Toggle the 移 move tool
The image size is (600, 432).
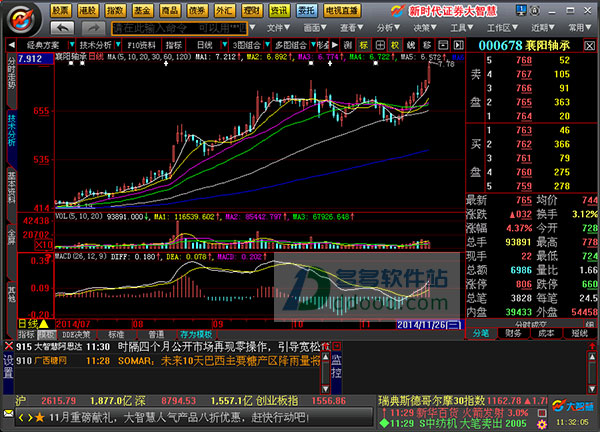point(427,45)
